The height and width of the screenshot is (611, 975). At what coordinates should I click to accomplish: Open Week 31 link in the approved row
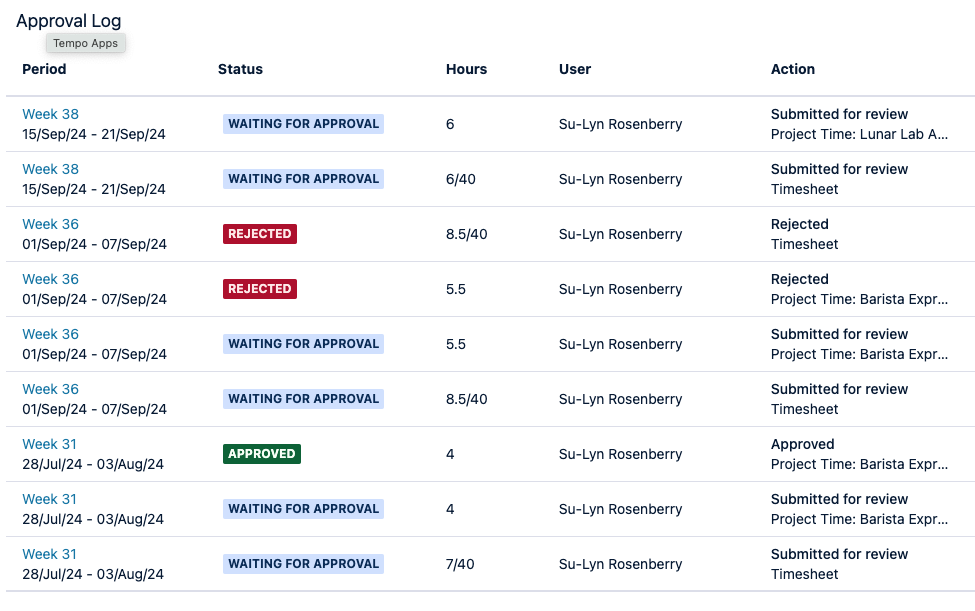[49, 444]
